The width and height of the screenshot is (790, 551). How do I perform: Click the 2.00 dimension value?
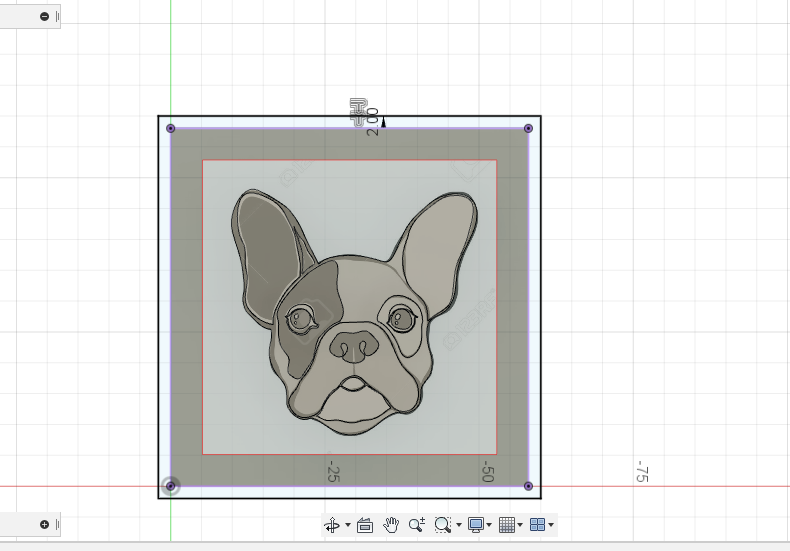click(x=373, y=121)
